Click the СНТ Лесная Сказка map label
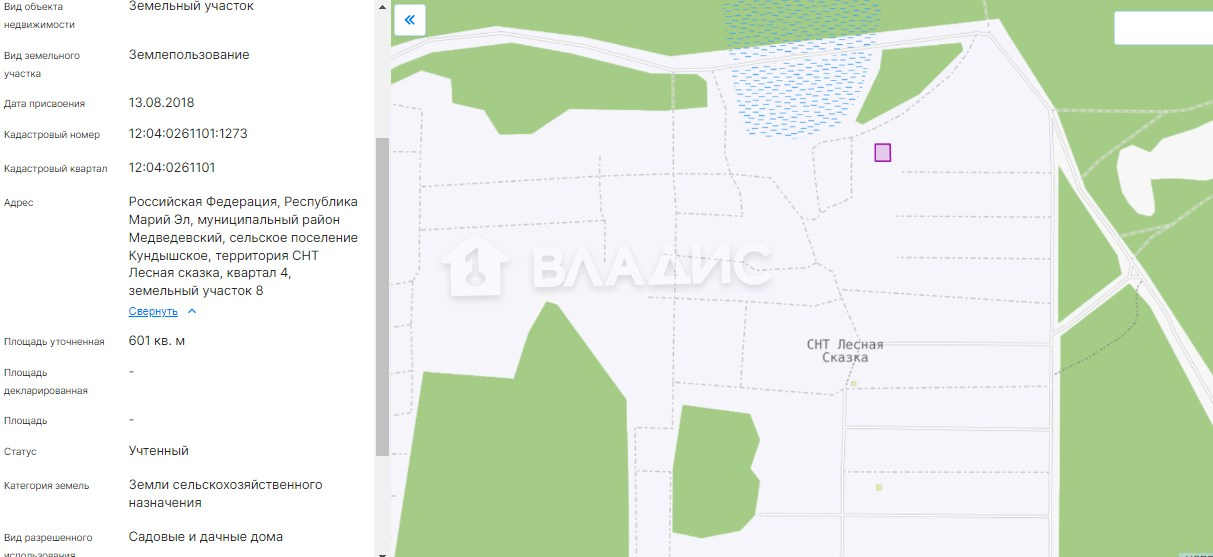The height and width of the screenshot is (557, 1213). pyautogui.click(x=845, y=351)
